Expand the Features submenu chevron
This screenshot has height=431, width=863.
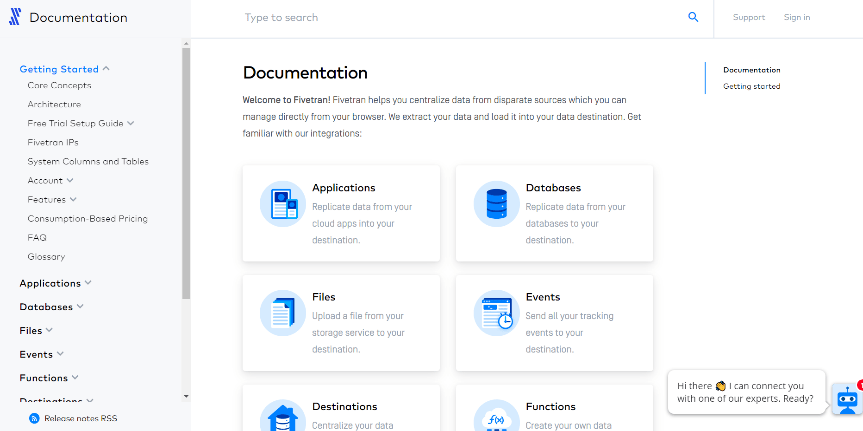(x=73, y=199)
